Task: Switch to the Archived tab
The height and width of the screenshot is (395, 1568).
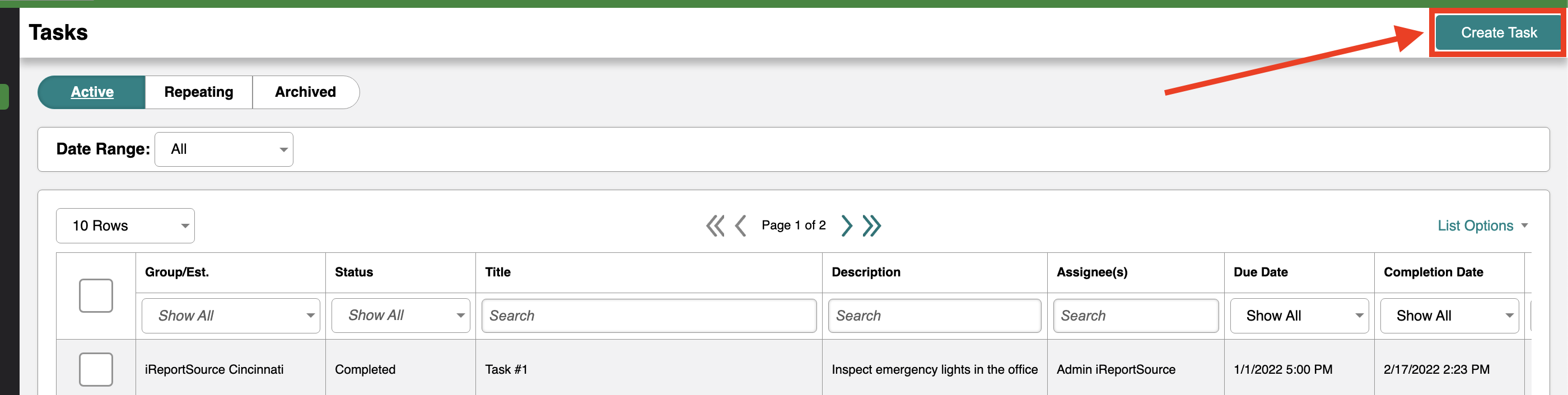Action: (306, 92)
